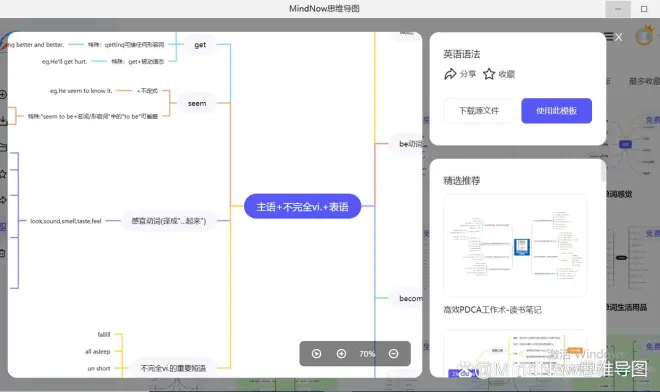
Task: Click 'eg.He seem to know it.' text
Action: [81, 91]
